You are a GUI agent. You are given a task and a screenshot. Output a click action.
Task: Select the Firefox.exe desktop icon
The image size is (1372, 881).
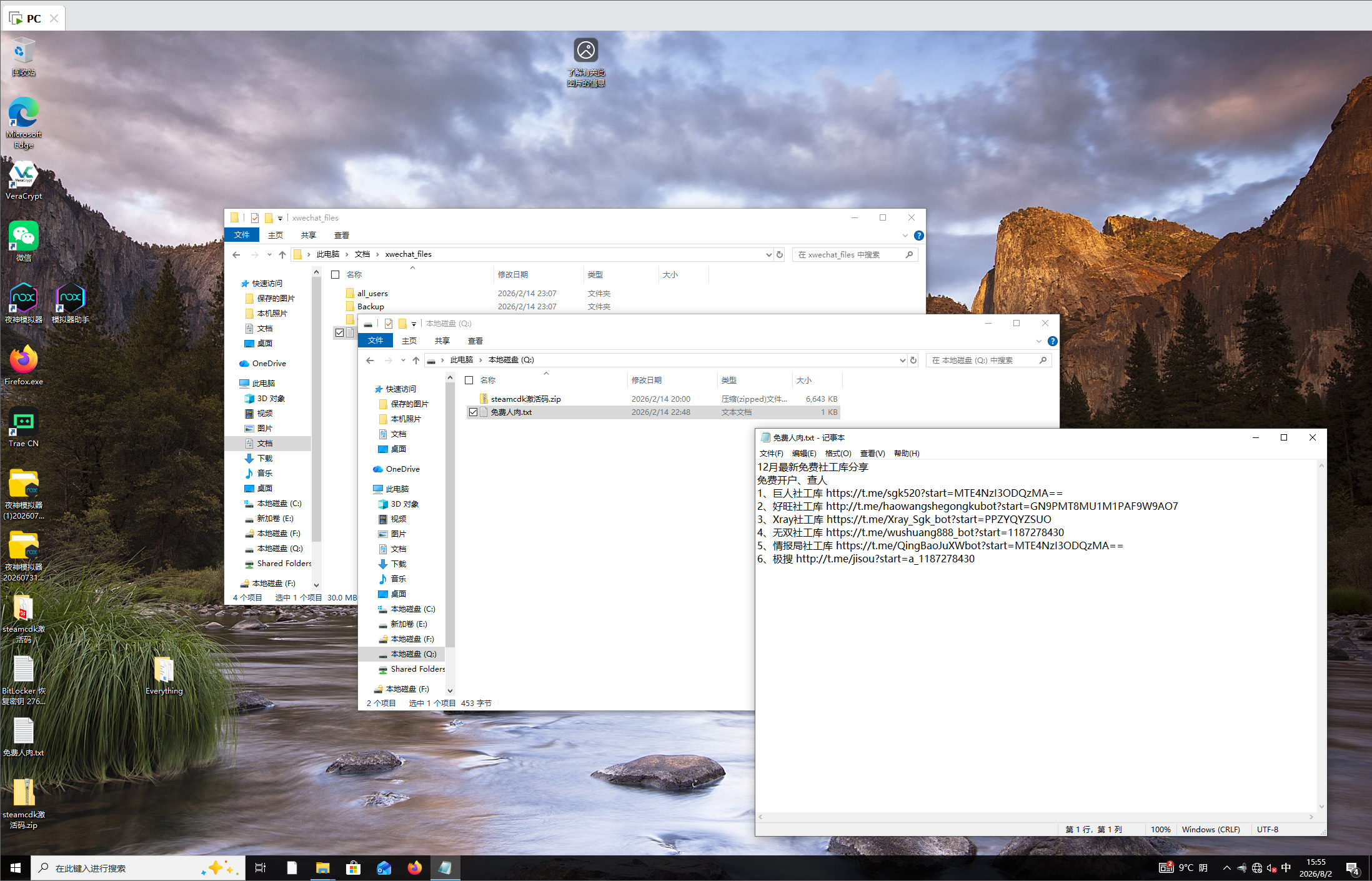pyautogui.click(x=24, y=365)
